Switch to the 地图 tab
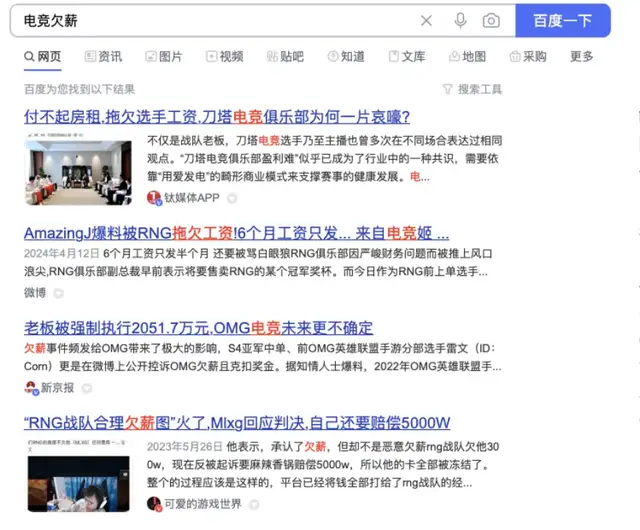The image size is (640, 530). click(x=467, y=56)
